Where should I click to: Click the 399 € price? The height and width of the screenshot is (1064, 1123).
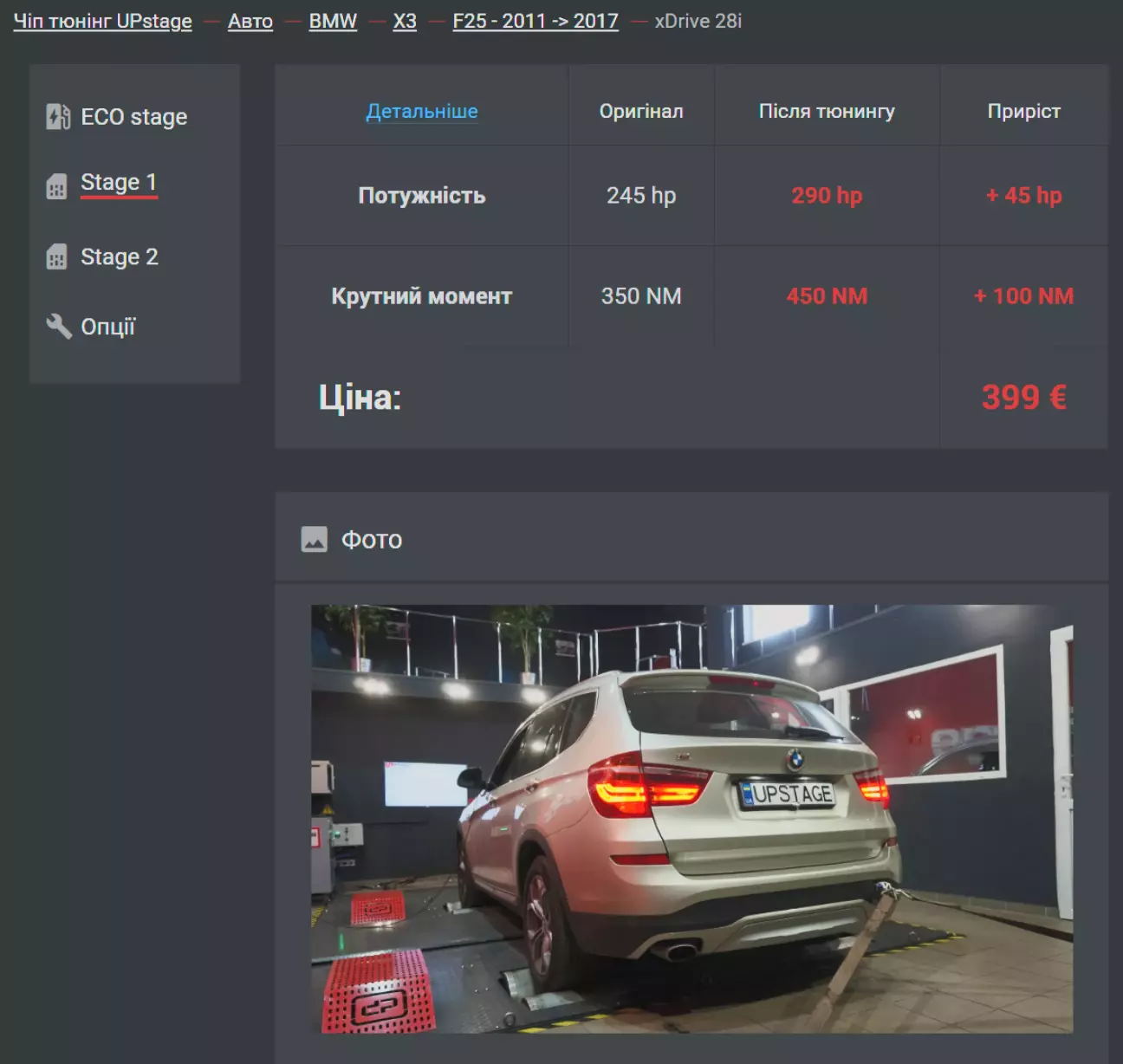pos(1024,398)
